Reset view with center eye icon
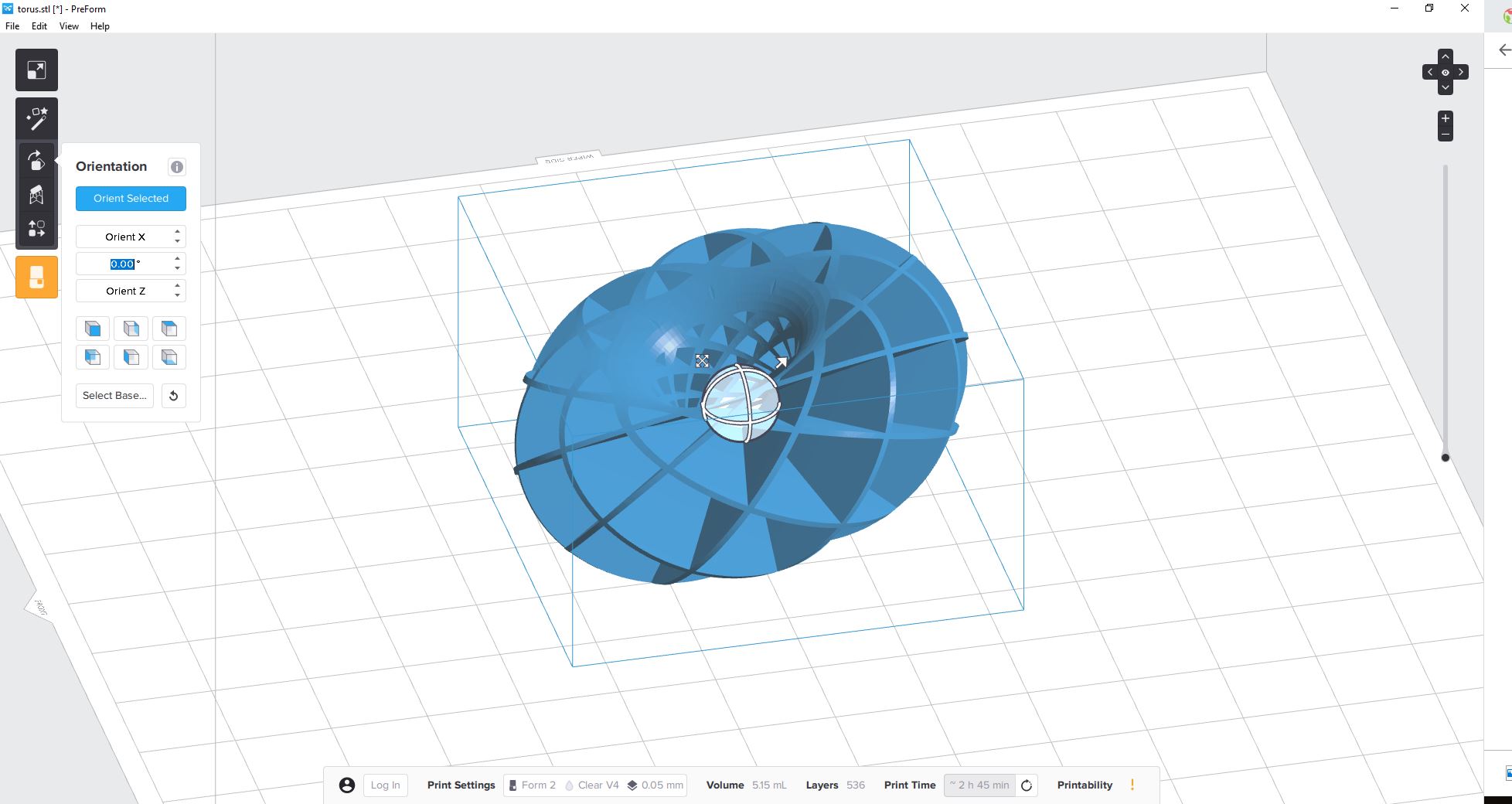The height and width of the screenshot is (804, 1512). pos(1445,73)
